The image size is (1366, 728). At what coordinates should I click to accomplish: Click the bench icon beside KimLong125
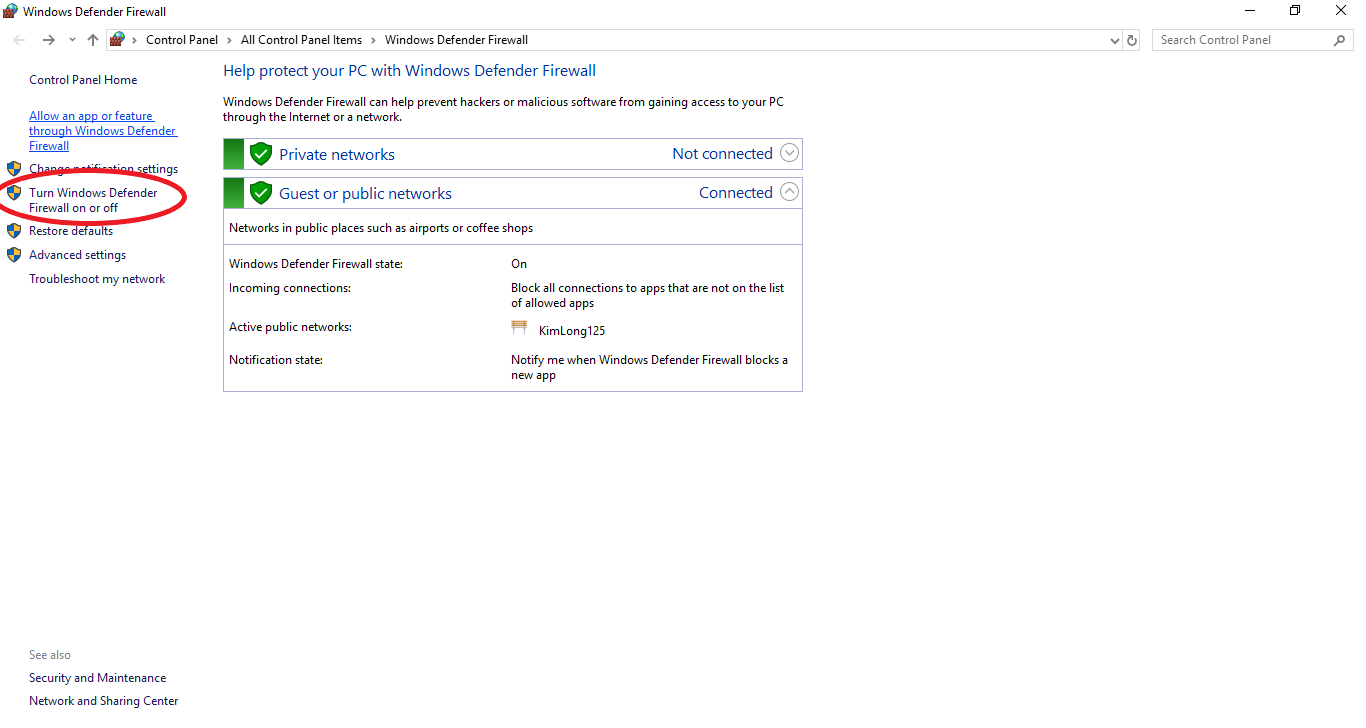pyautogui.click(x=519, y=327)
